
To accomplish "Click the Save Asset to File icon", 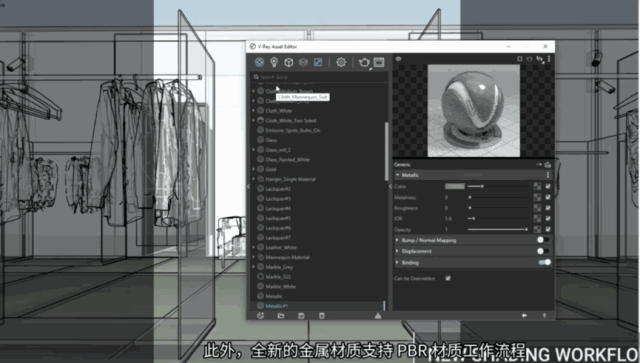I will (301, 316).
